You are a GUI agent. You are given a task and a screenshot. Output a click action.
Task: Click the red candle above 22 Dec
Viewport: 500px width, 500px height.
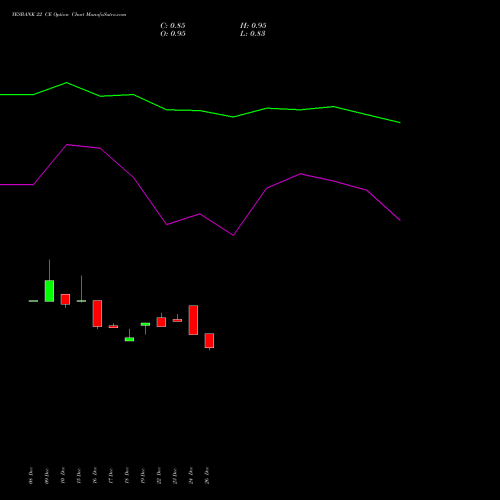(161, 322)
